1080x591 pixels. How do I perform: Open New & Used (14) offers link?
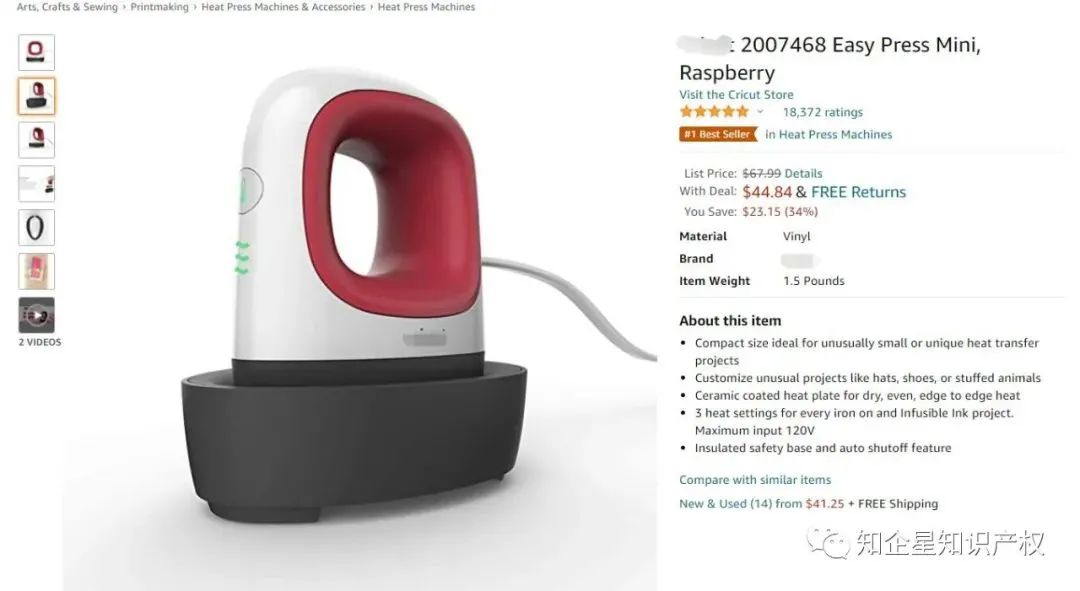[761, 504]
